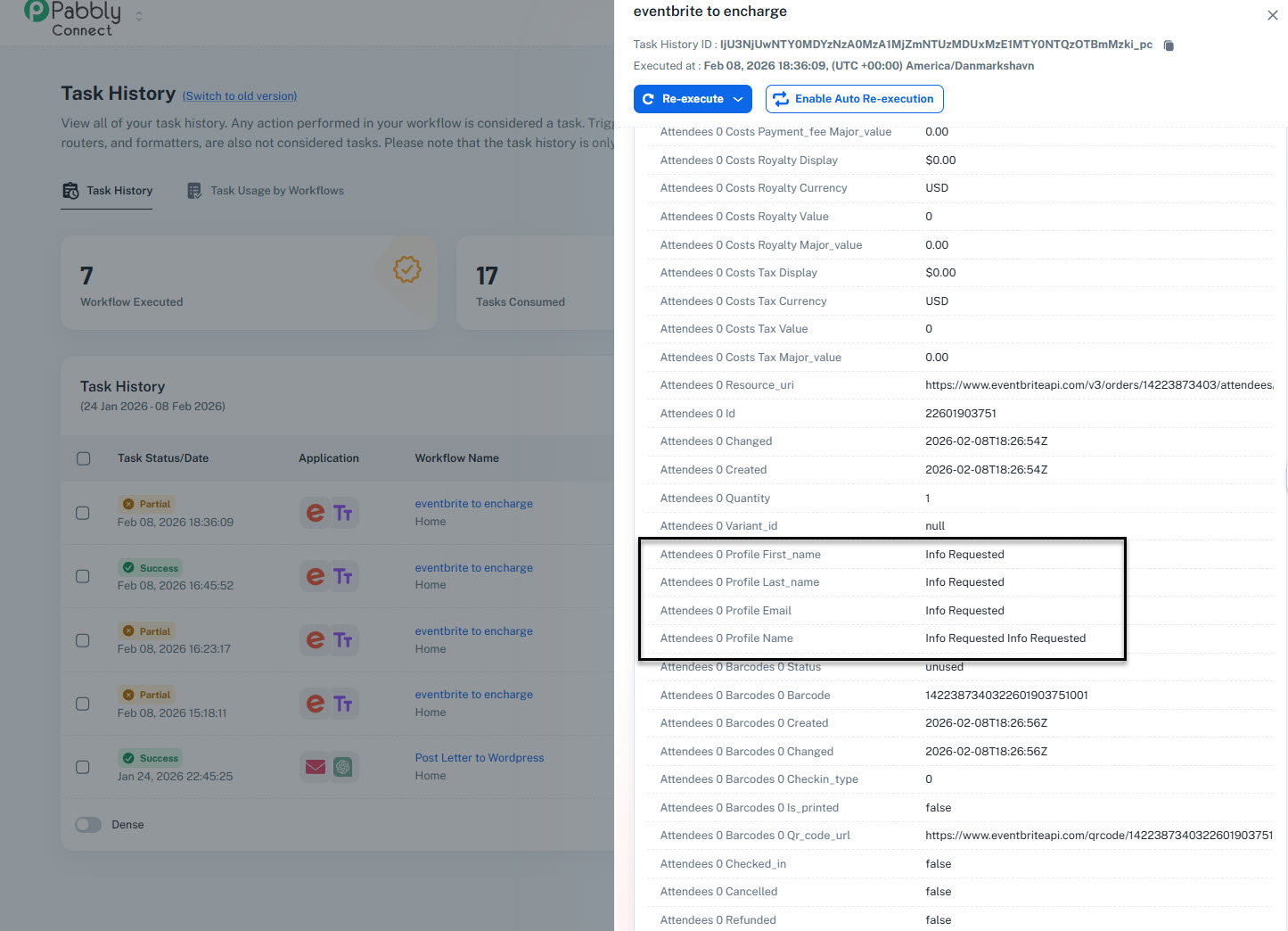
Task: Close the task details panel
Action: [1272, 15]
